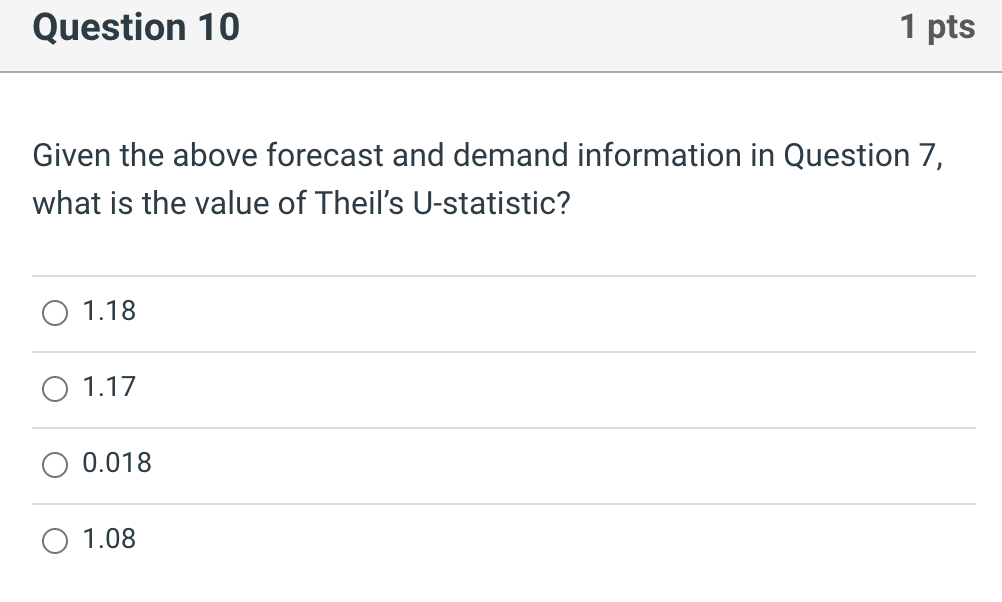The height and width of the screenshot is (602, 1002).
Task: Click the '1.17' answer label text
Action: tap(109, 388)
